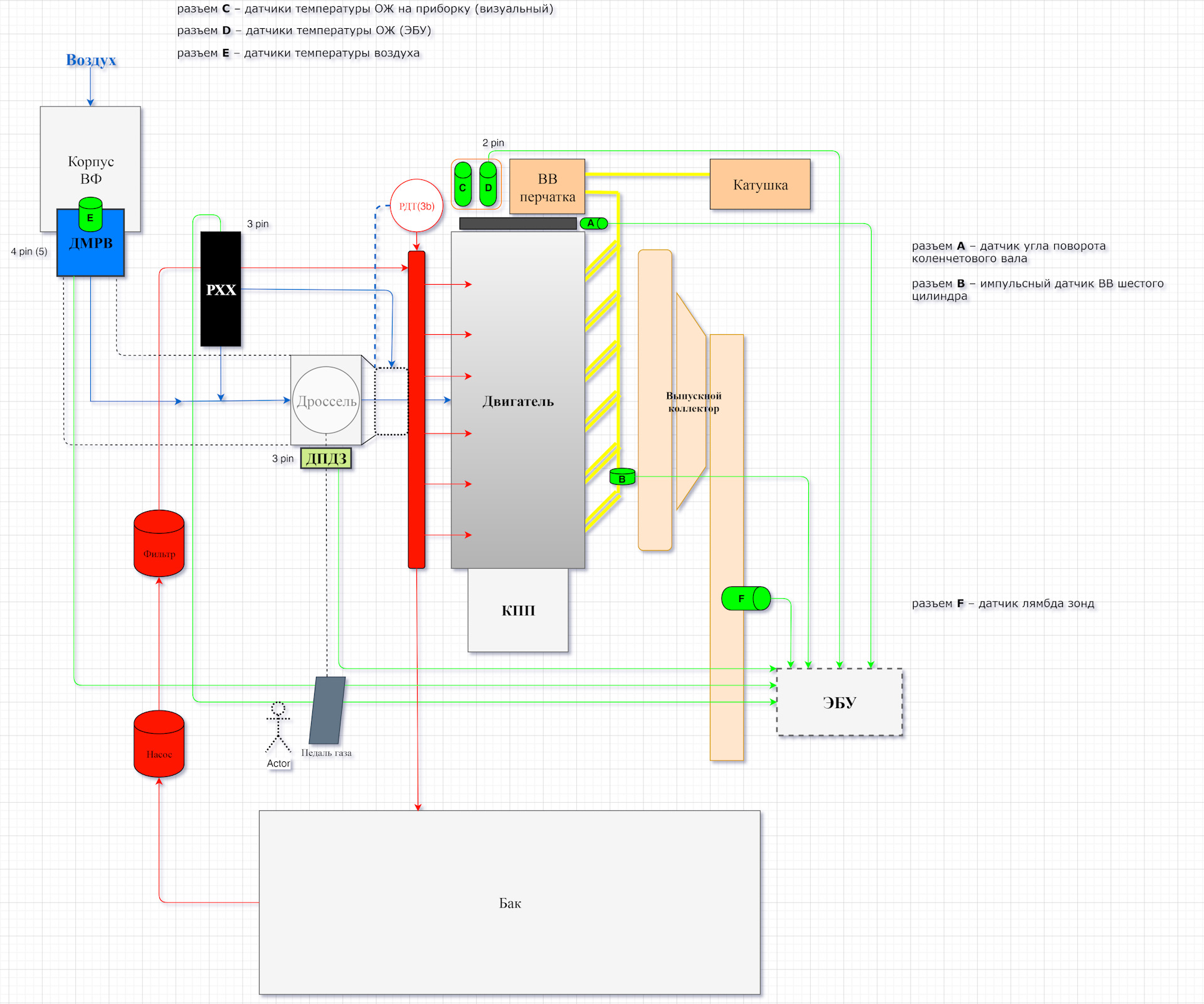The image size is (1204, 1004).
Task: Click the 3 pin label near РХХ
Action: point(258,224)
